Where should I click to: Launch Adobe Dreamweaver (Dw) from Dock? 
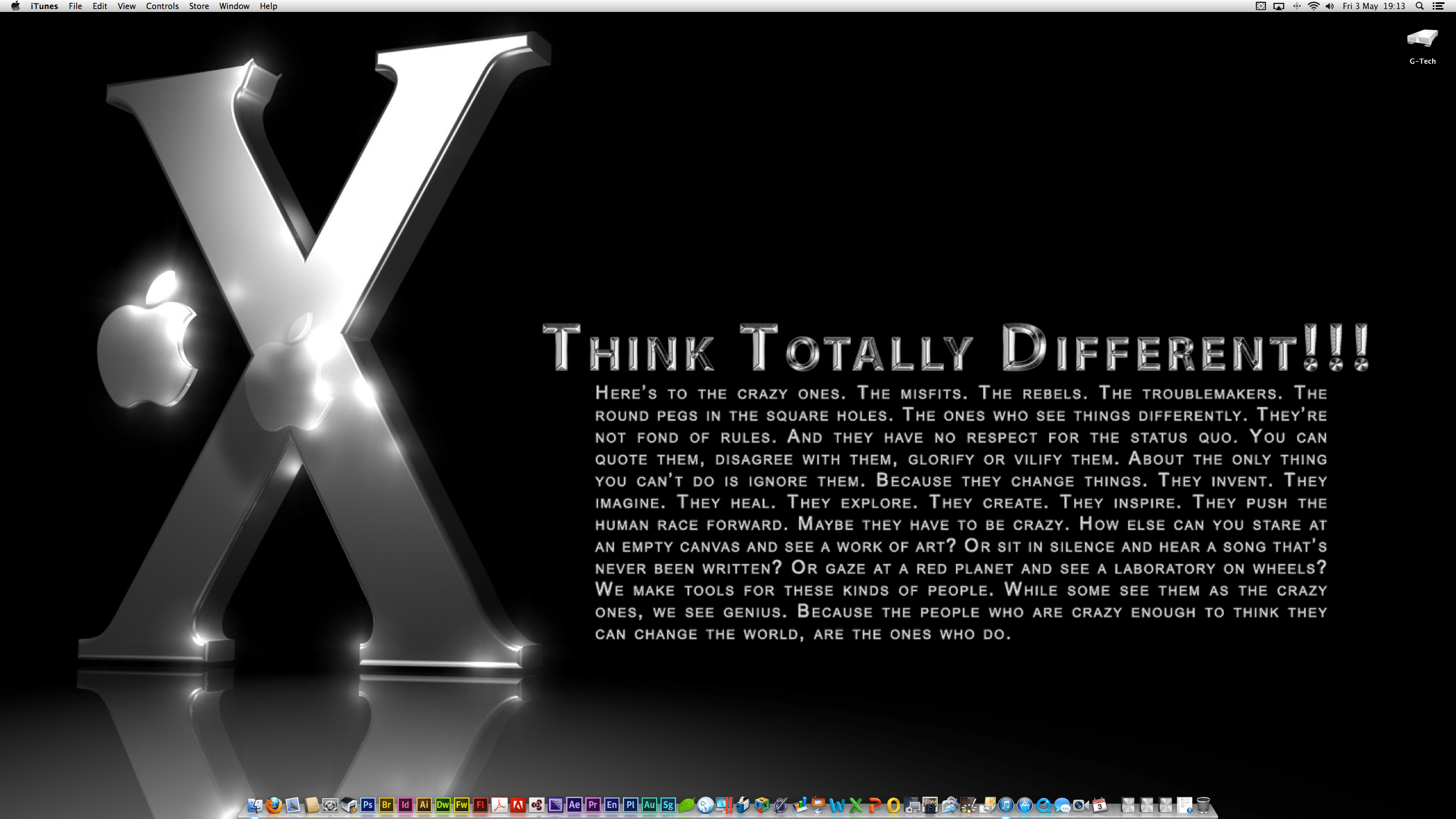pos(442,805)
